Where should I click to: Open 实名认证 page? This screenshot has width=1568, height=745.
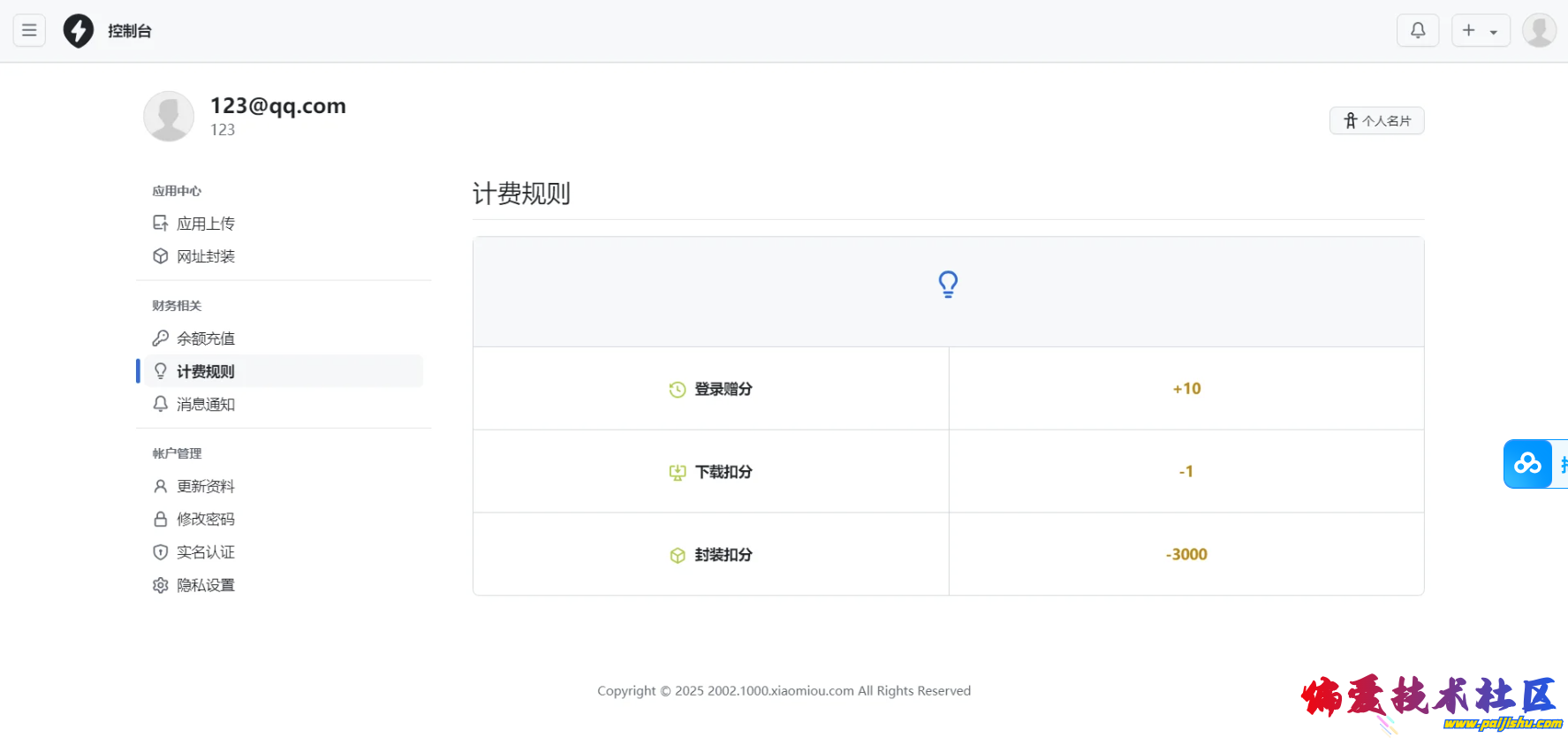(205, 552)
